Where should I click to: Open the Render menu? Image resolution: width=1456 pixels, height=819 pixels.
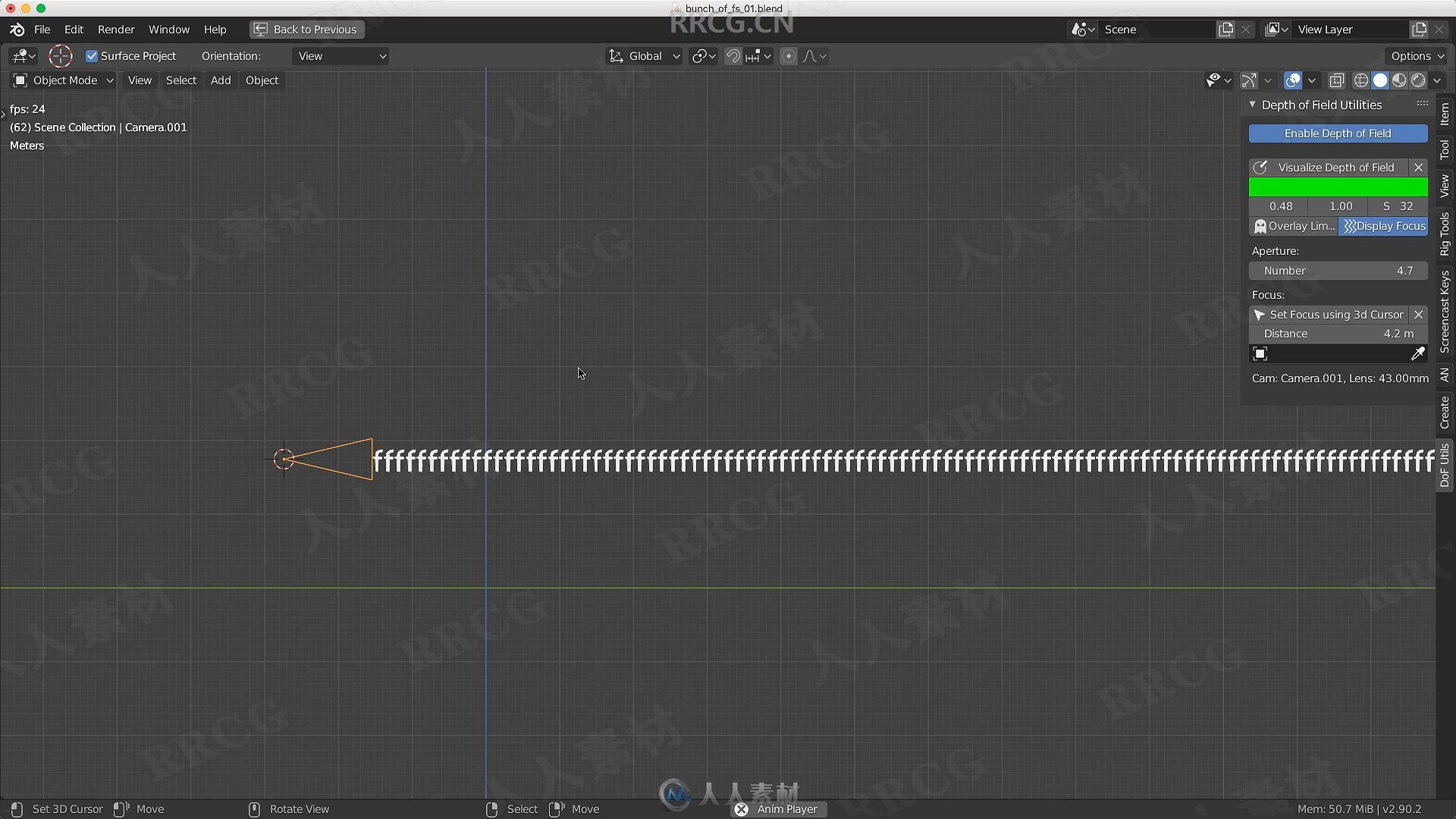click(x=116, y=30)
